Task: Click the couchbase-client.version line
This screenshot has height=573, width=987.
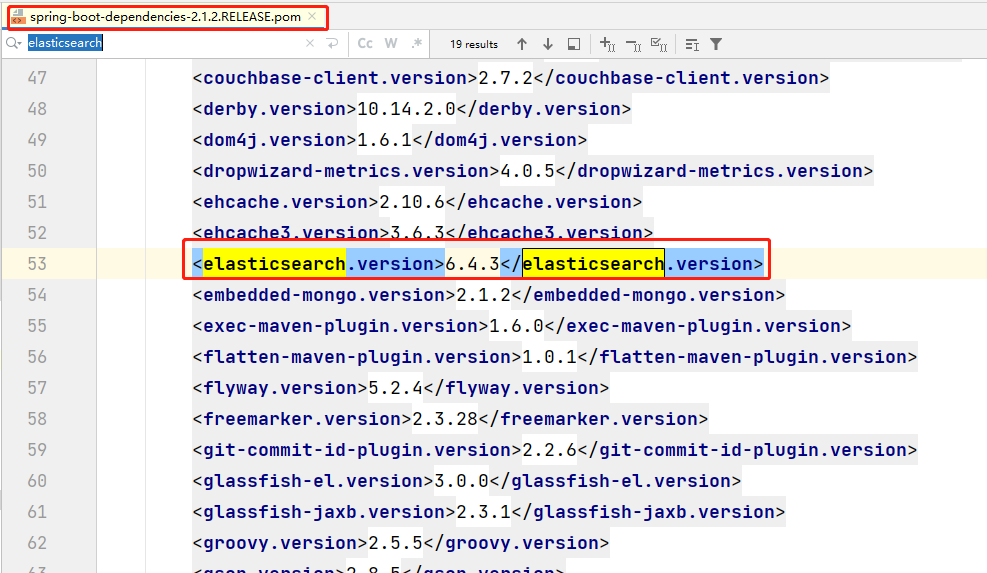Action: 510,78
